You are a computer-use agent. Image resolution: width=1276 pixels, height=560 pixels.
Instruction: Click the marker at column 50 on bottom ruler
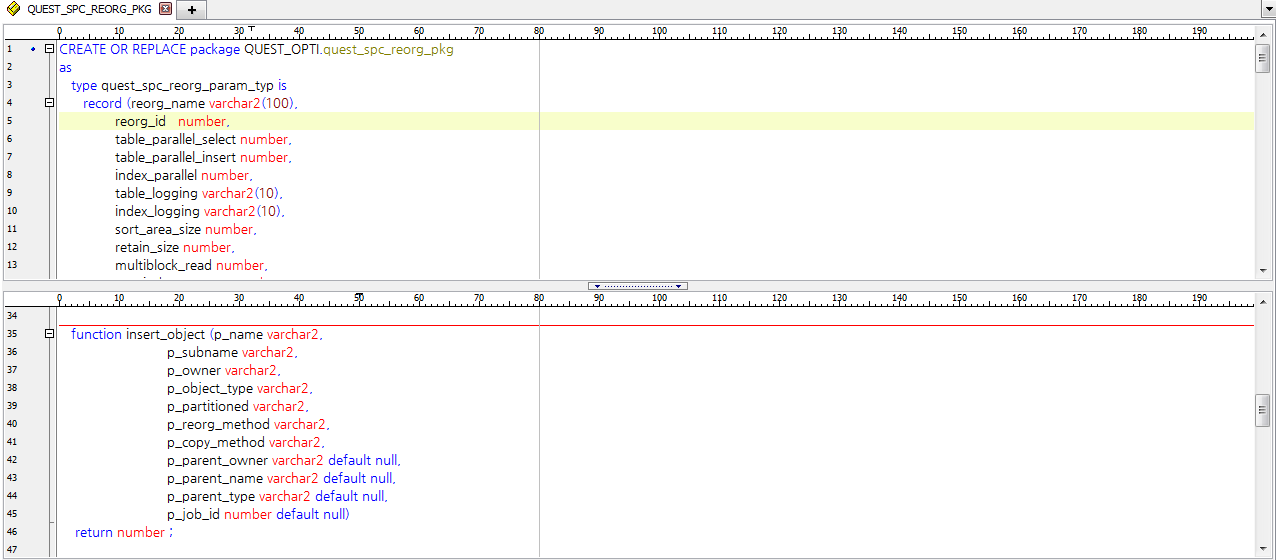[359, 297]
